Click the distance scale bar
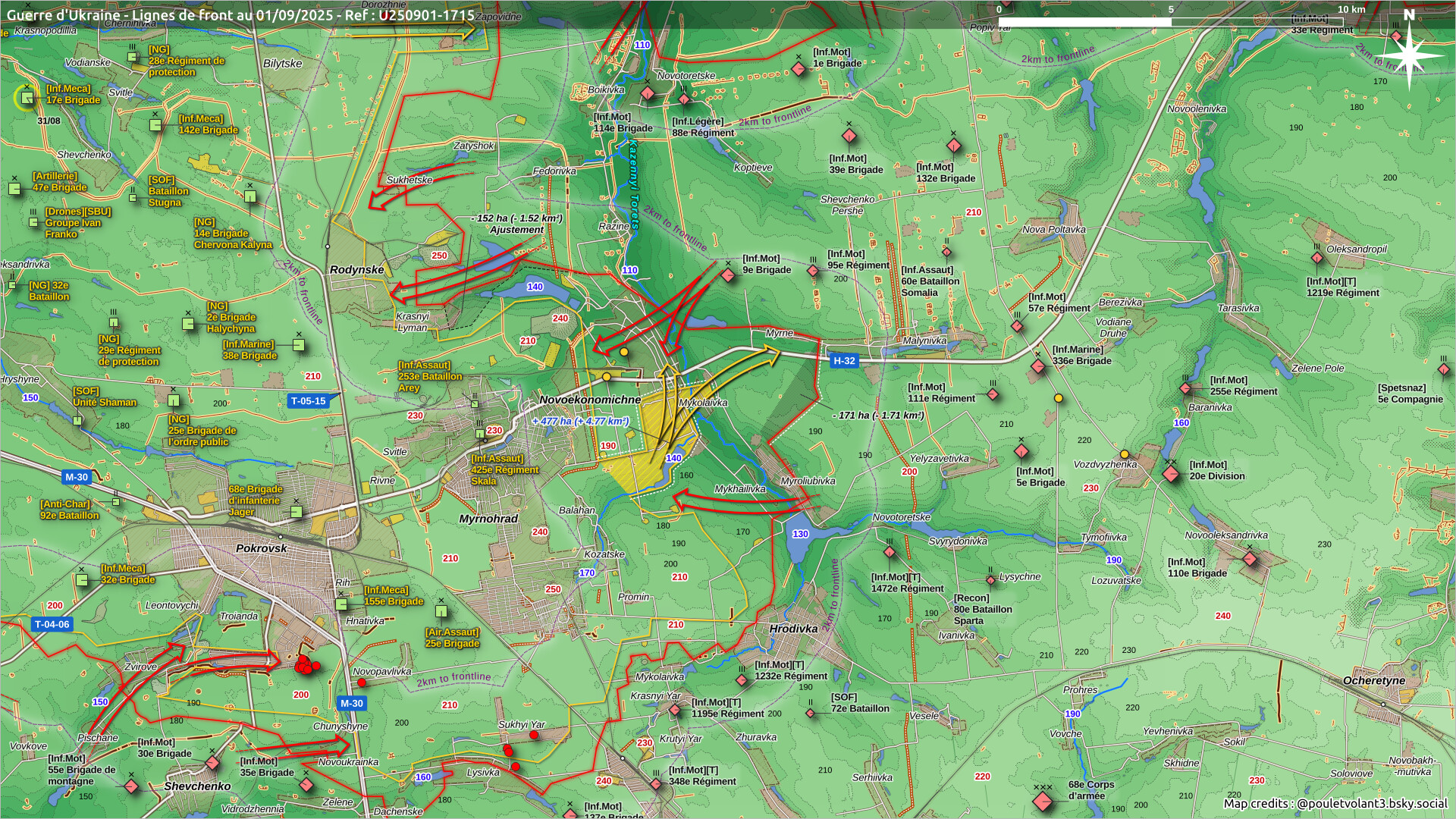The width and height of the screenshot is (1456, 819). 1172,21
